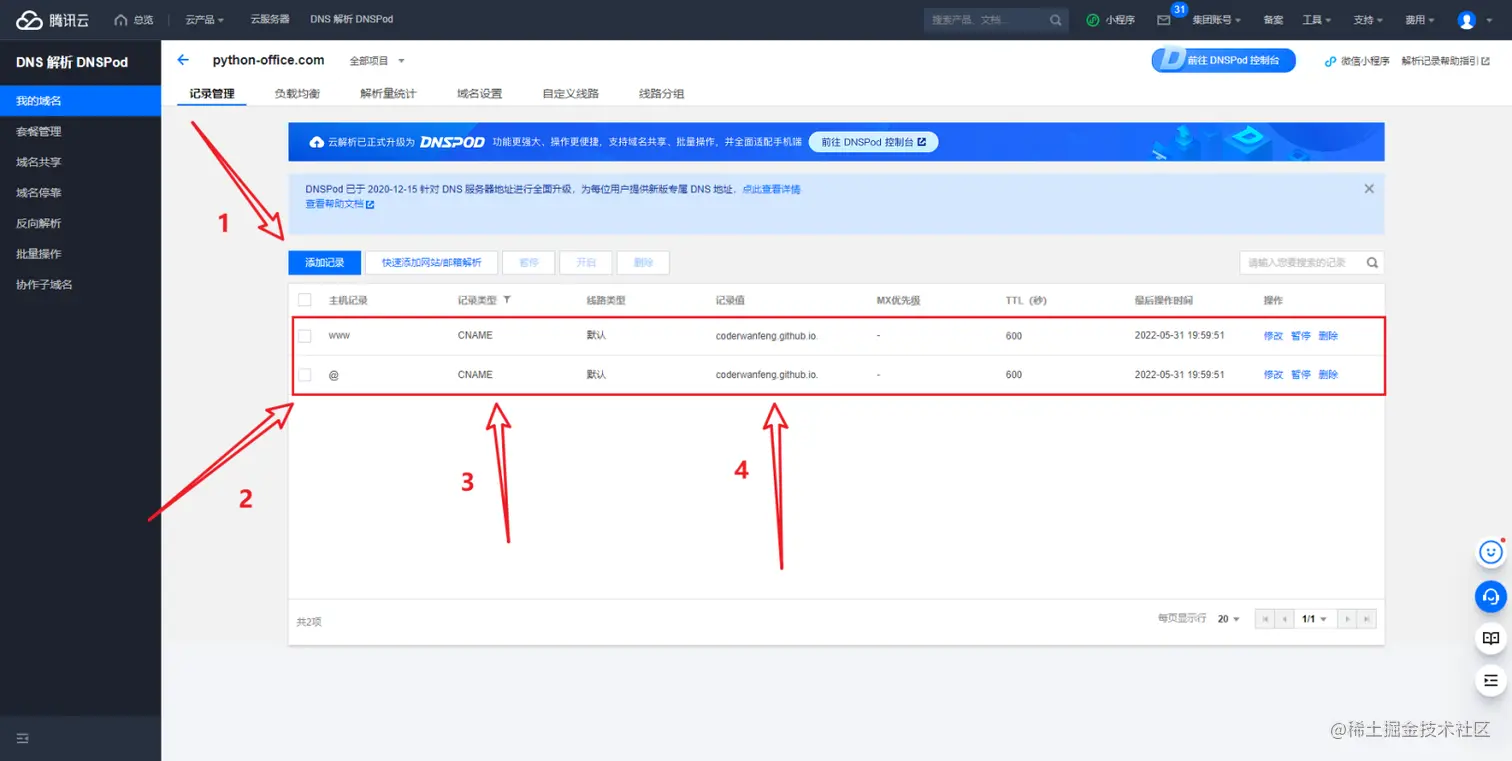Expand the 全部项目 project selector
This screenshot has width=1512, height=761.
[x=377, y=61]
